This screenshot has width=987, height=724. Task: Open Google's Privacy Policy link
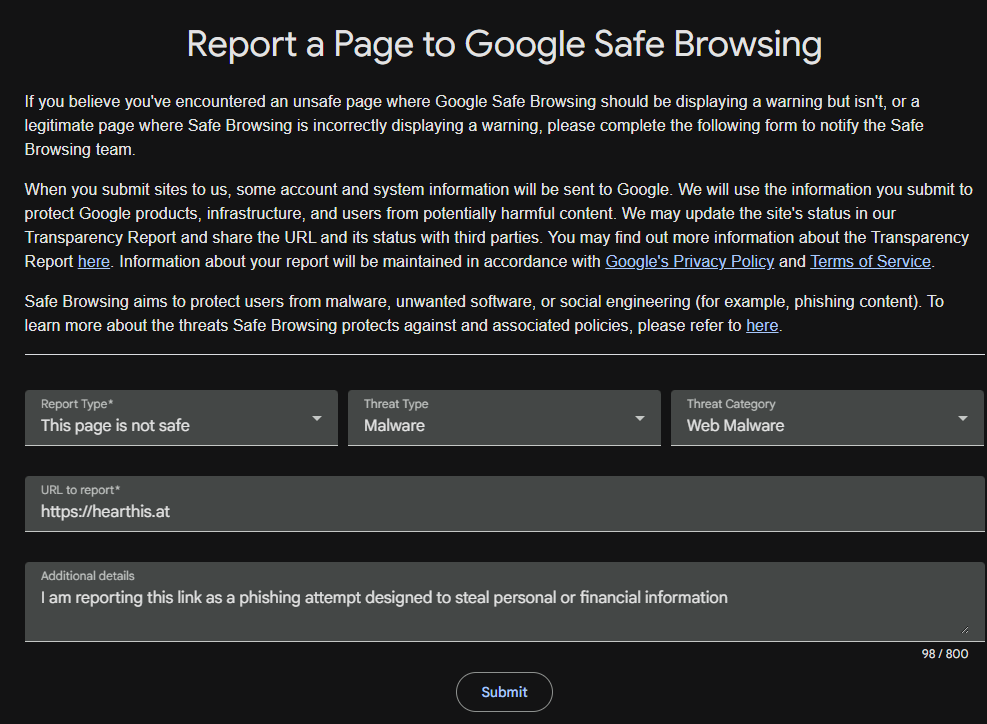pos(689,261)
